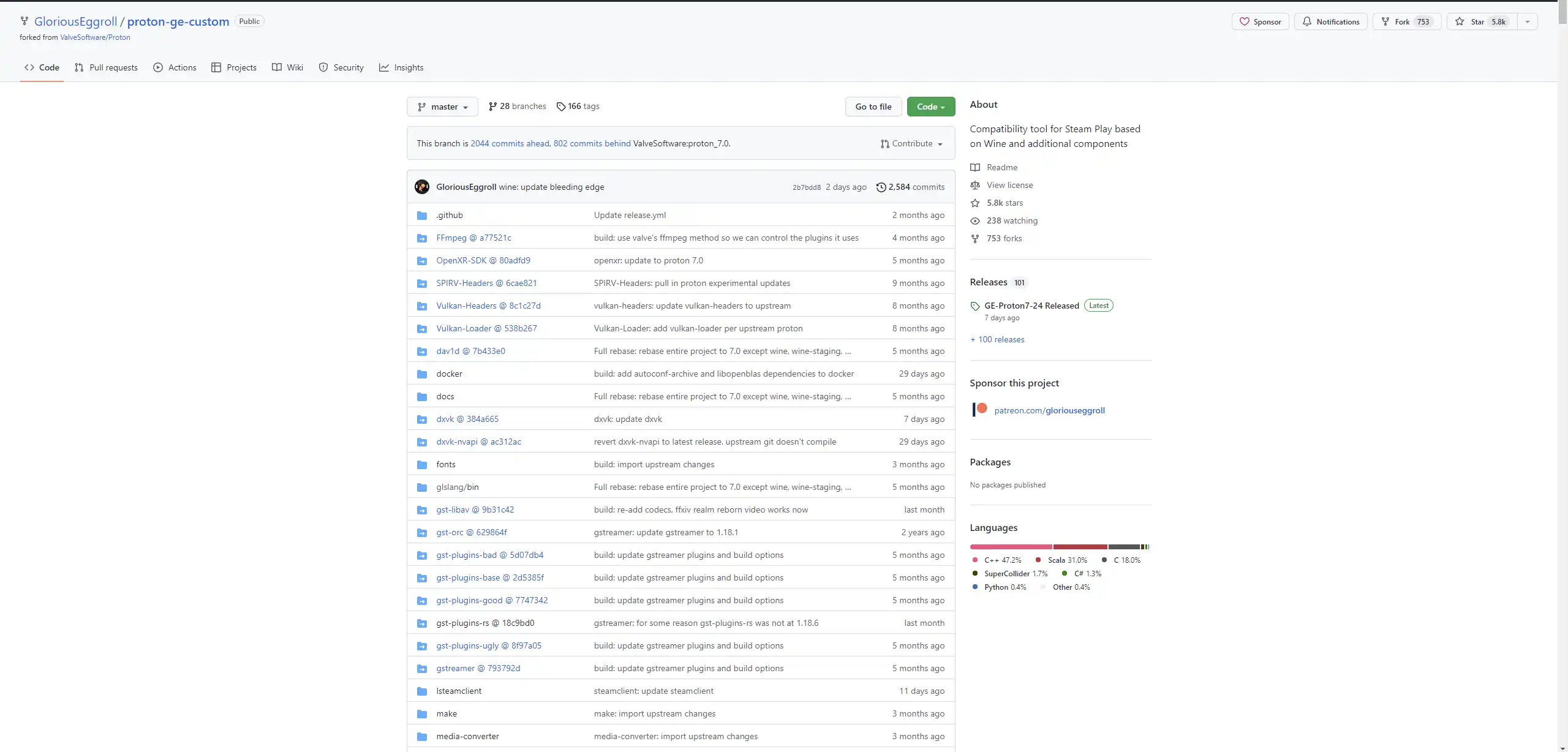Click the Star icon in the header
Screen dimensions: 1568x752
tap(1460, 21)
